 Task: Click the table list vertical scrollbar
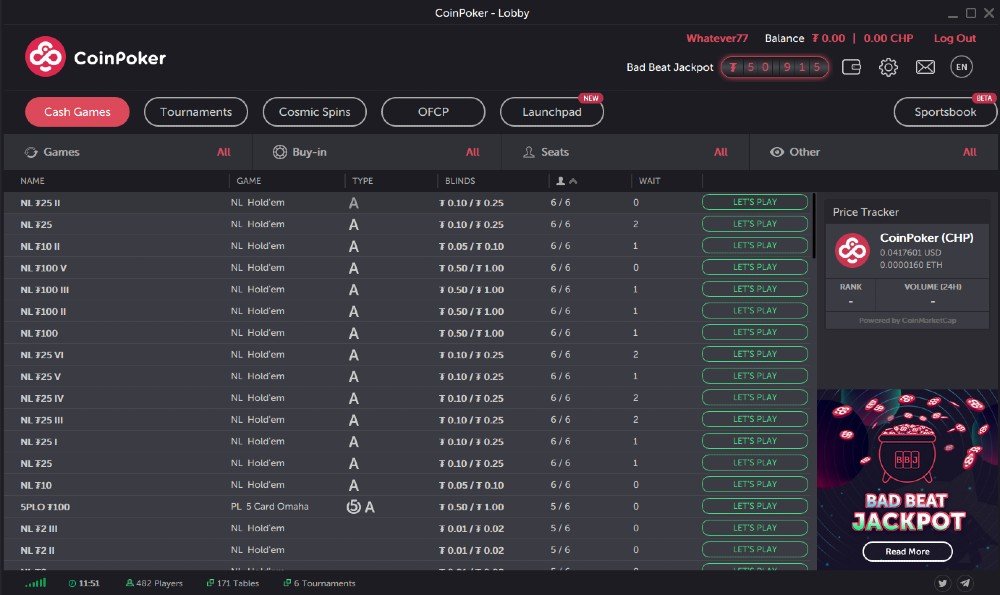coord(814,226)
